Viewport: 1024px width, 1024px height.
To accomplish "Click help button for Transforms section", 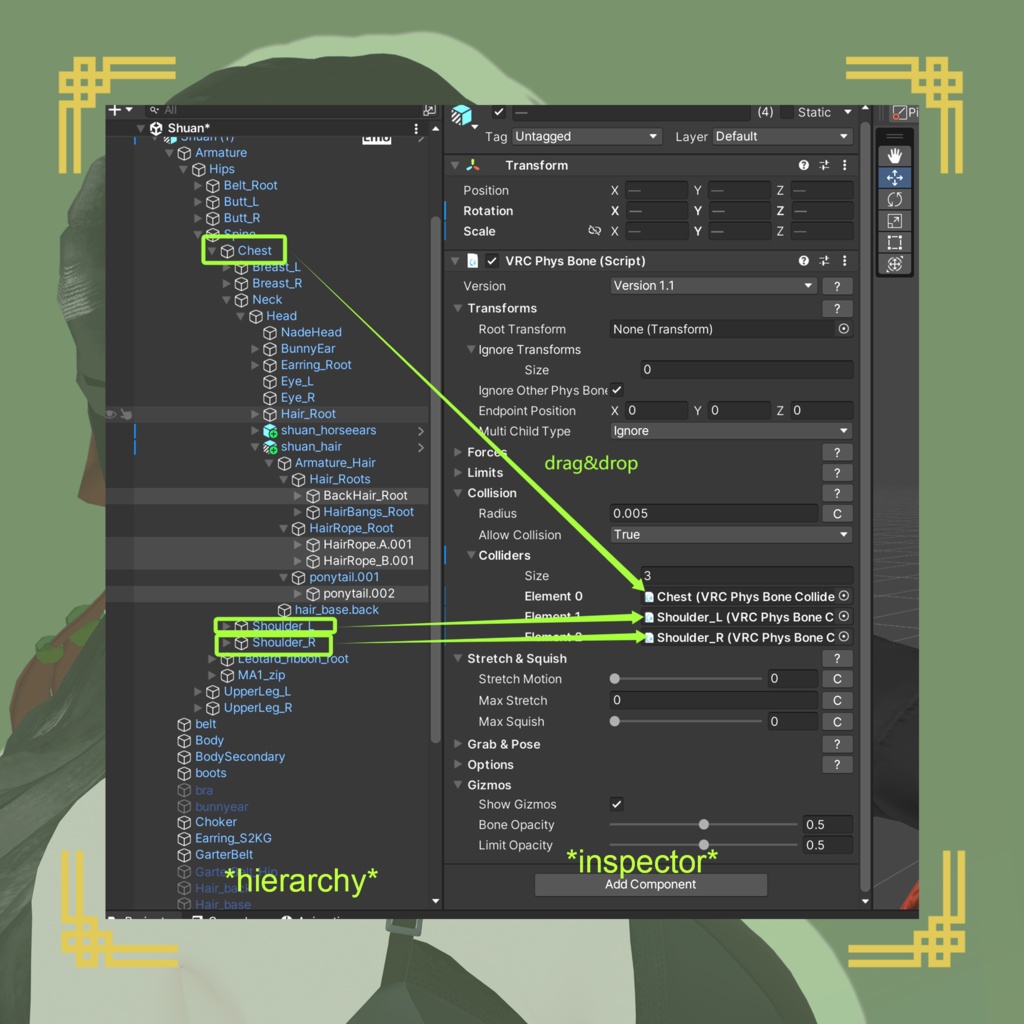I will [837, 308].
